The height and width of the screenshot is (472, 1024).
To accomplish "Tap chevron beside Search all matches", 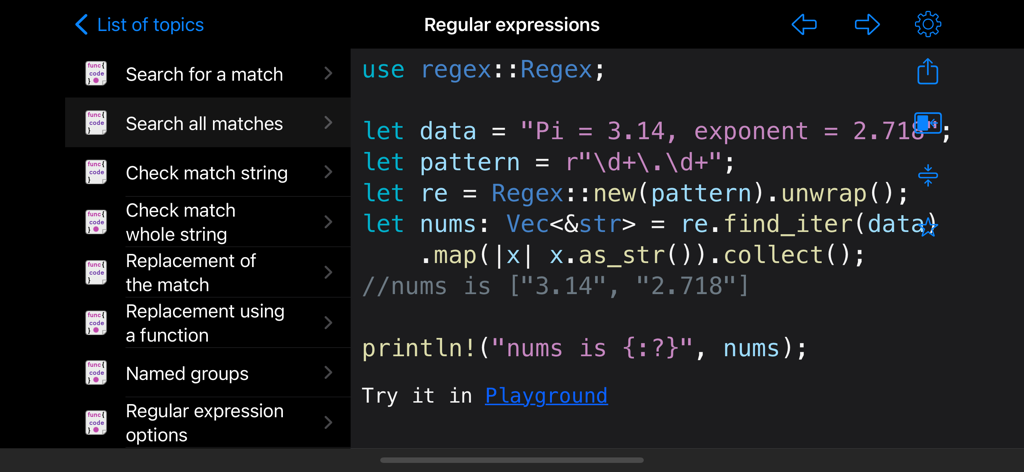I will 328,123.
